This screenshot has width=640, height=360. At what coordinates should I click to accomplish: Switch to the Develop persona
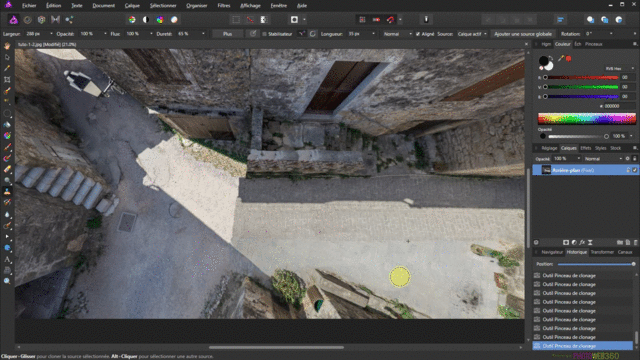pyautogui.click(x=41, y=20)
